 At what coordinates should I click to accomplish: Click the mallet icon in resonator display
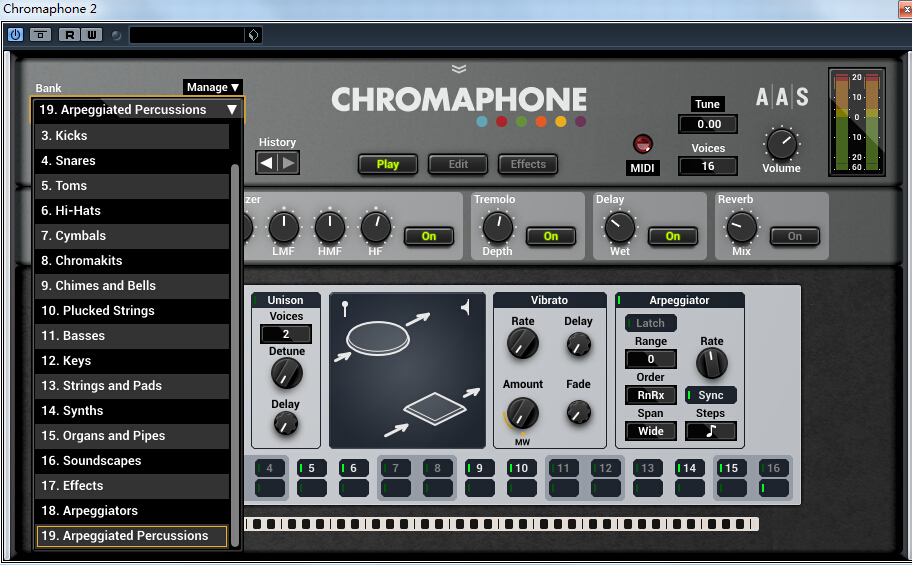(345, 308)
